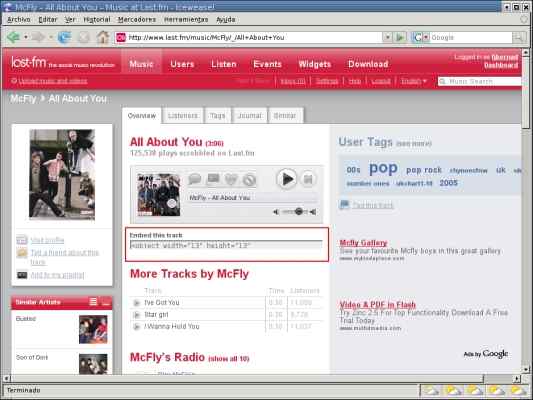Open the Users section in the site nav

click(x=182, y=64)
